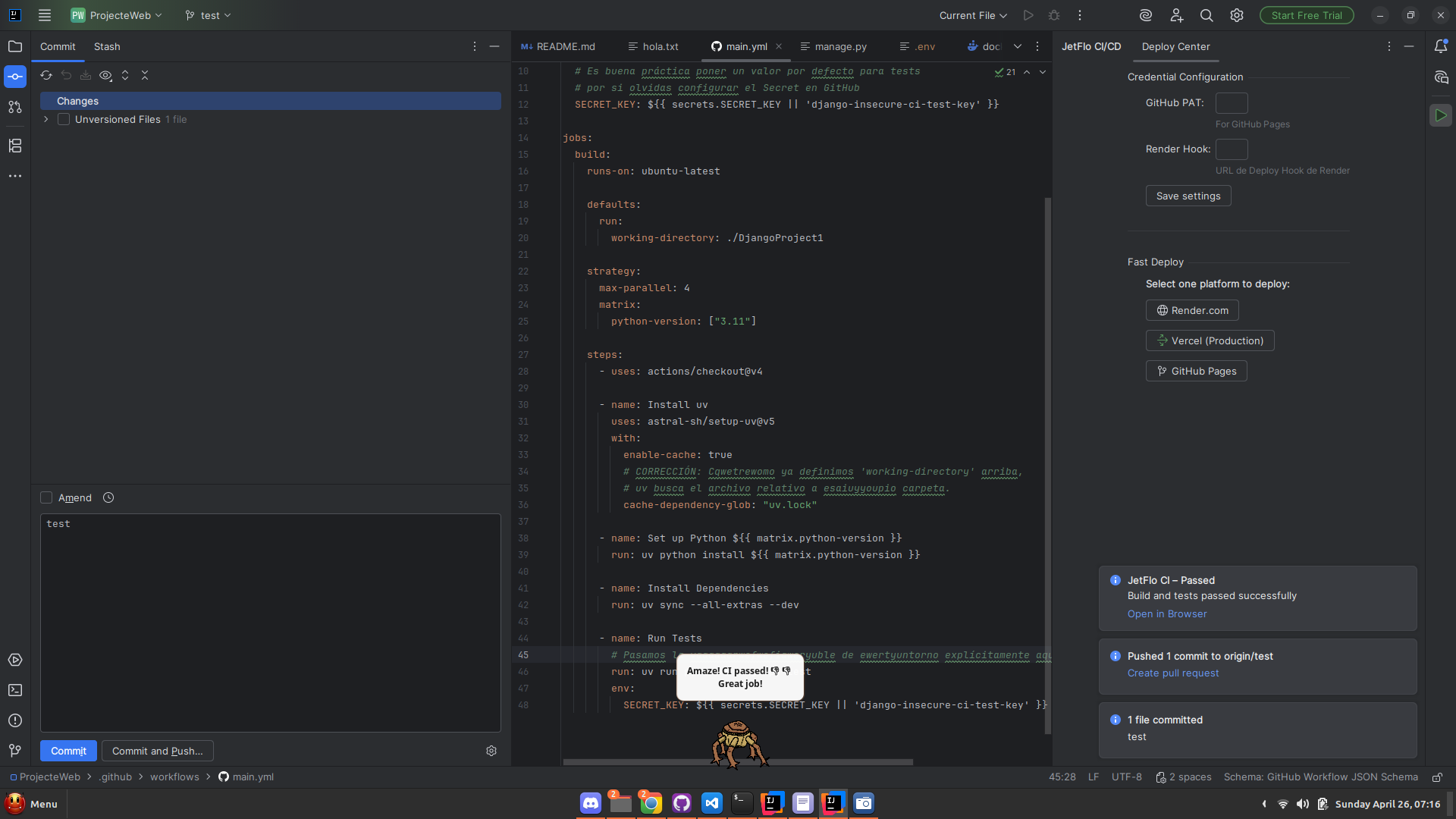Image resolution: width=1456 pixels, height=819 pixels.
Task: Click the GitHub PAT input field
Action: click(1232, 103)
